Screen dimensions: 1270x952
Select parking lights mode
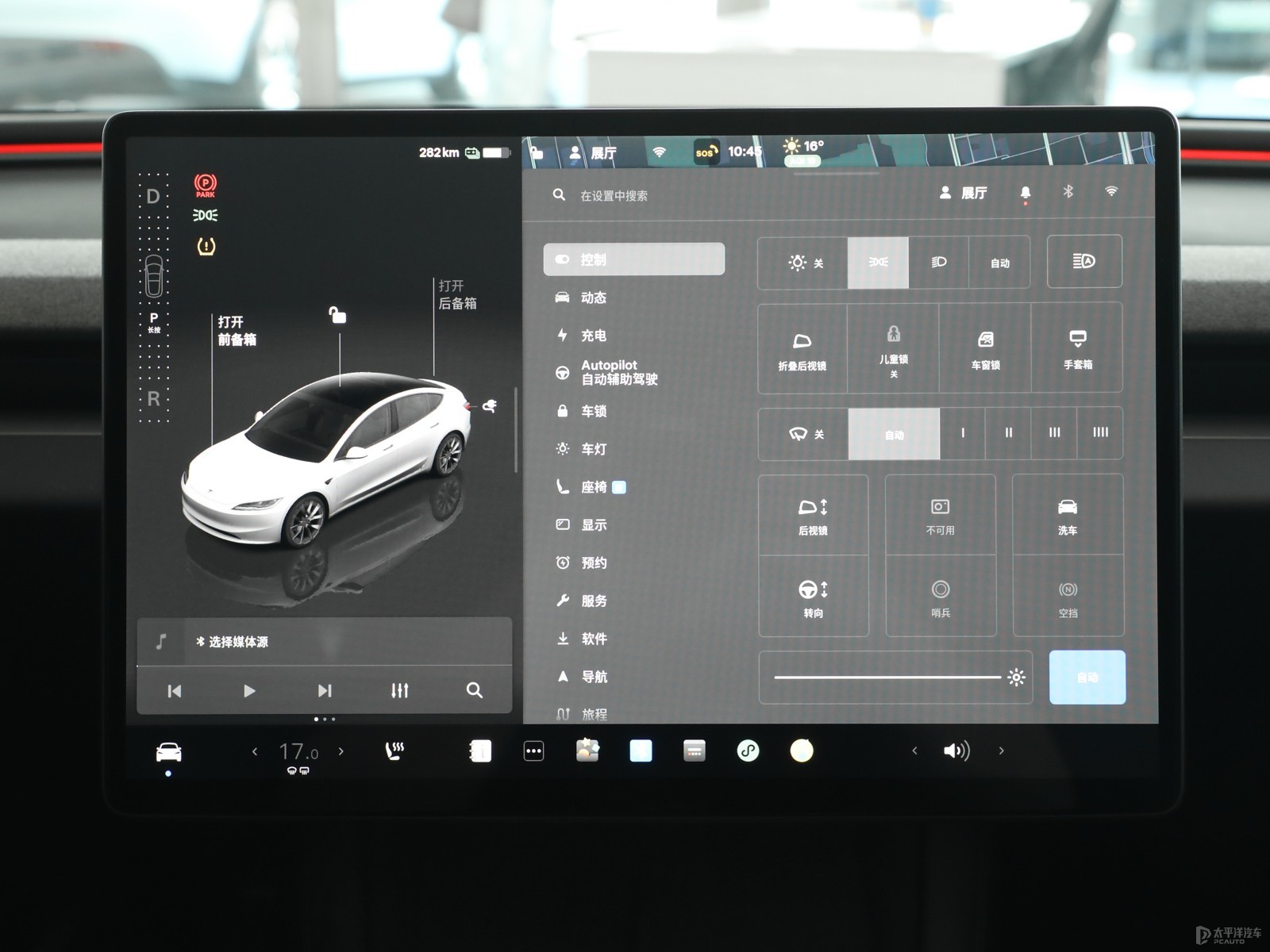(878, 263)
